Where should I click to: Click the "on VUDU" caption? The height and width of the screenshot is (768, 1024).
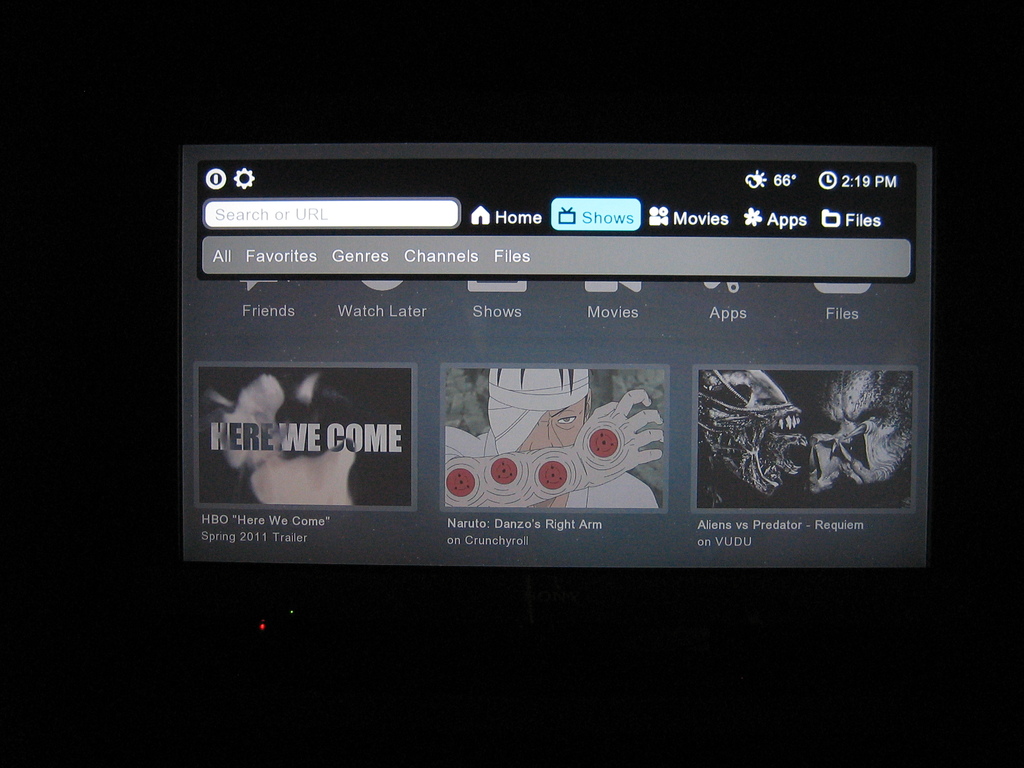pos(724,542)
